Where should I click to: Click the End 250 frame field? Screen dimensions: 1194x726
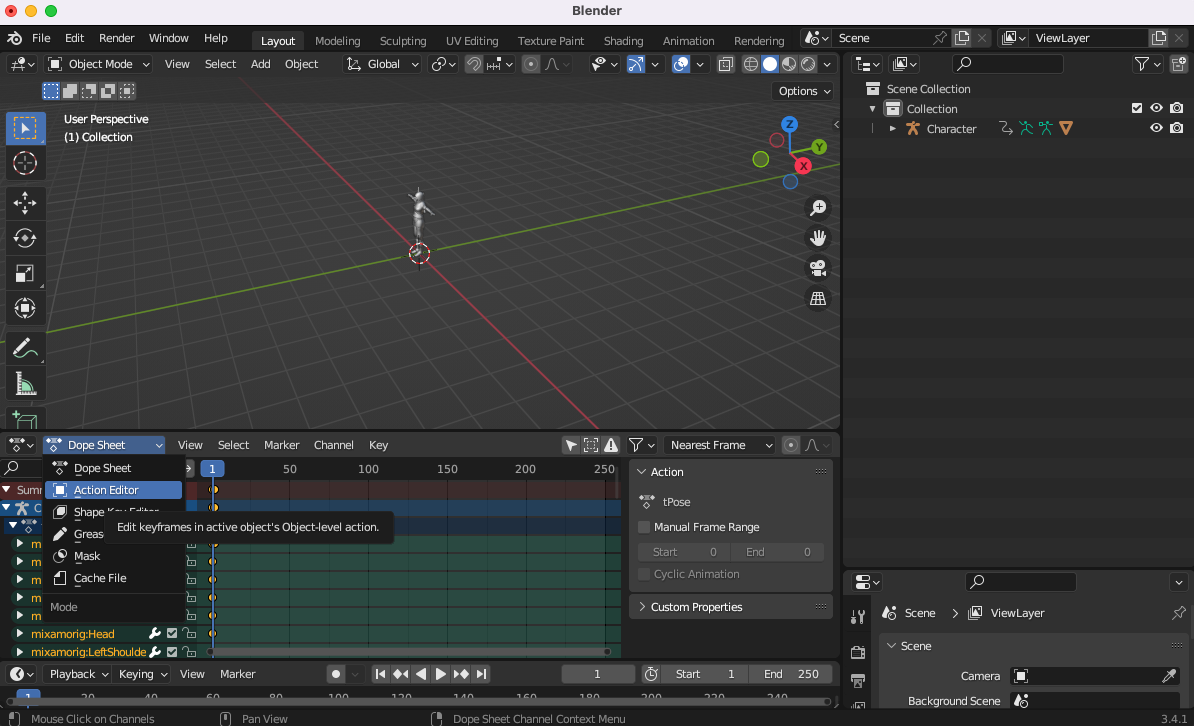[791, 674]
